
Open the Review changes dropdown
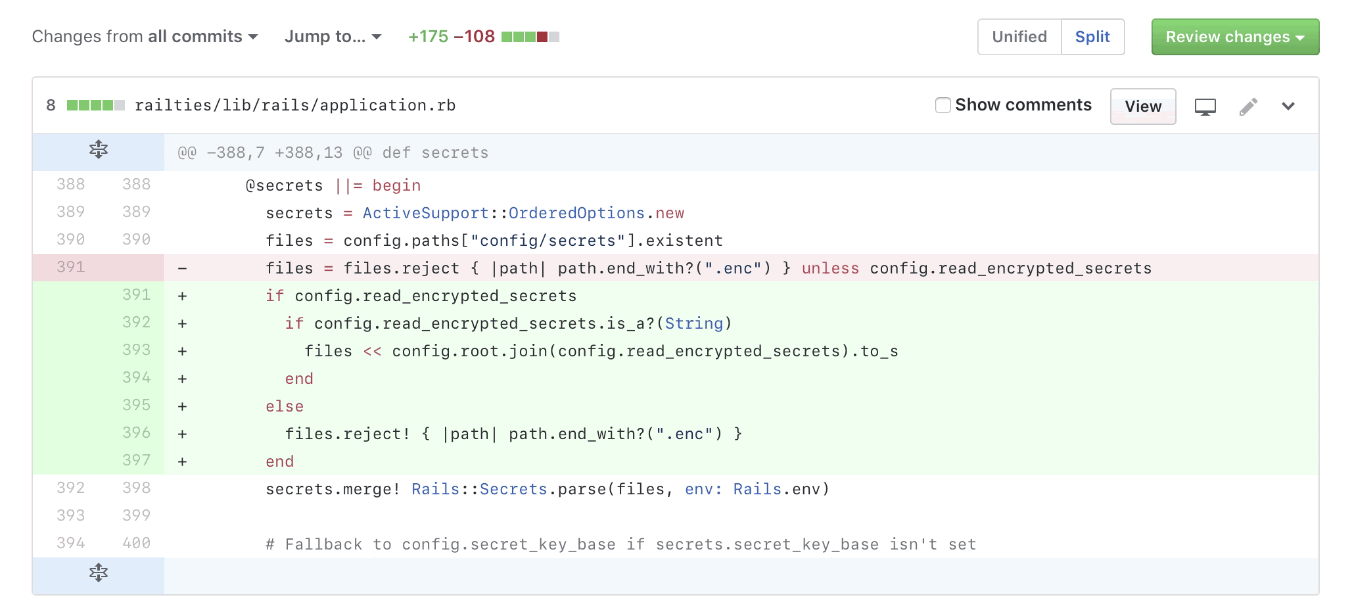click(x=1235, y=37)
